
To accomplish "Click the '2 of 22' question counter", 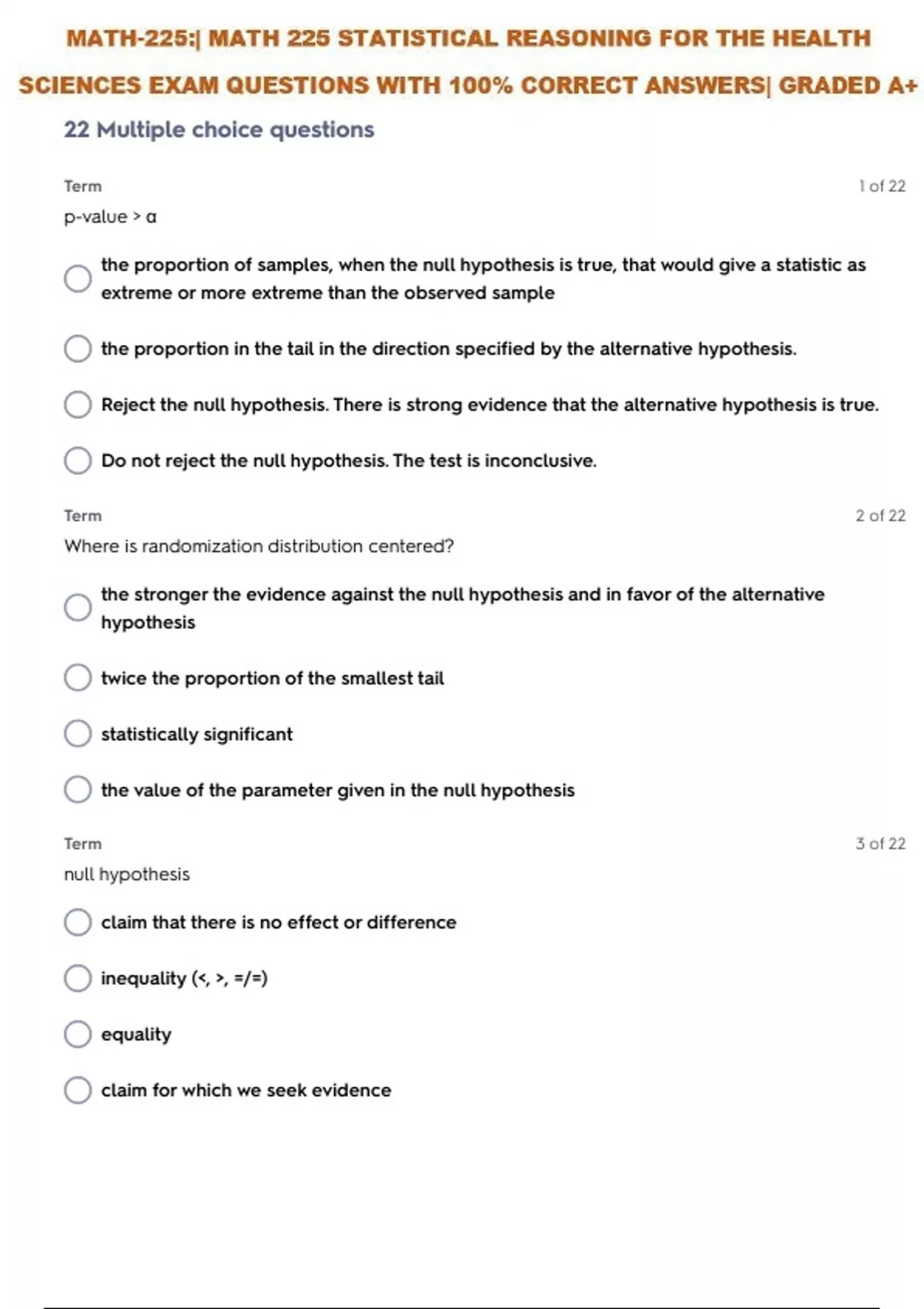I will click(880, 515).
